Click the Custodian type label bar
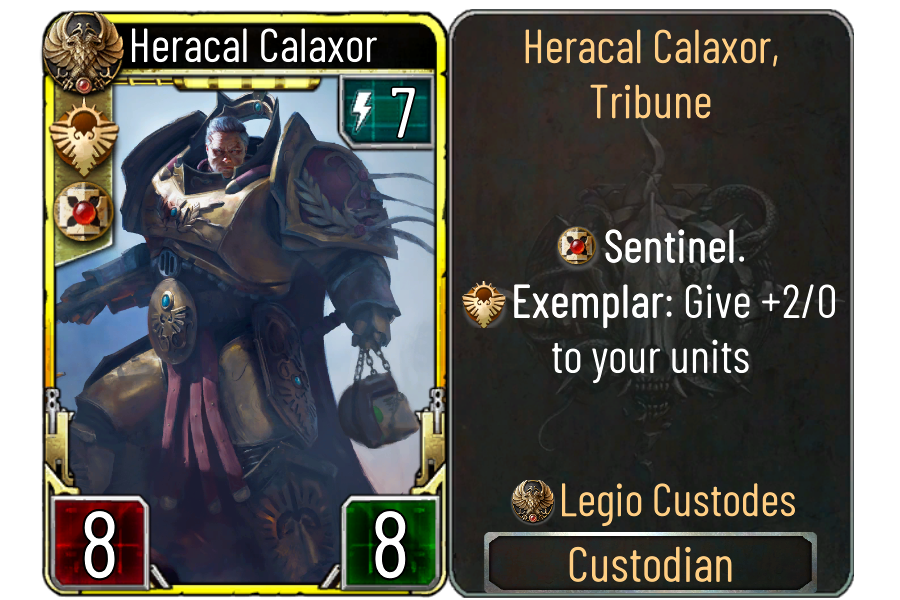This screenshot has height=600, width=900. (650, 564)
